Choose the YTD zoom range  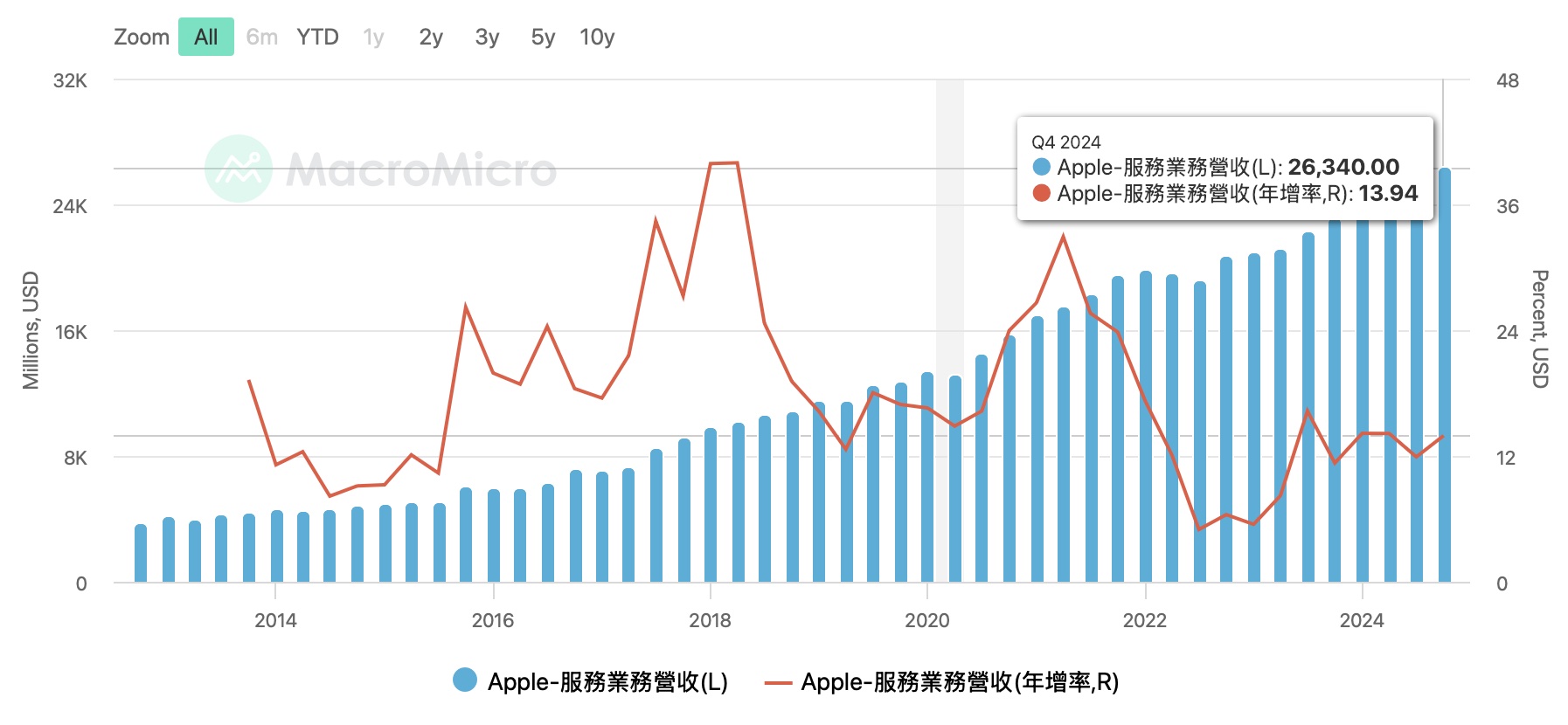(x=317, y=37)
